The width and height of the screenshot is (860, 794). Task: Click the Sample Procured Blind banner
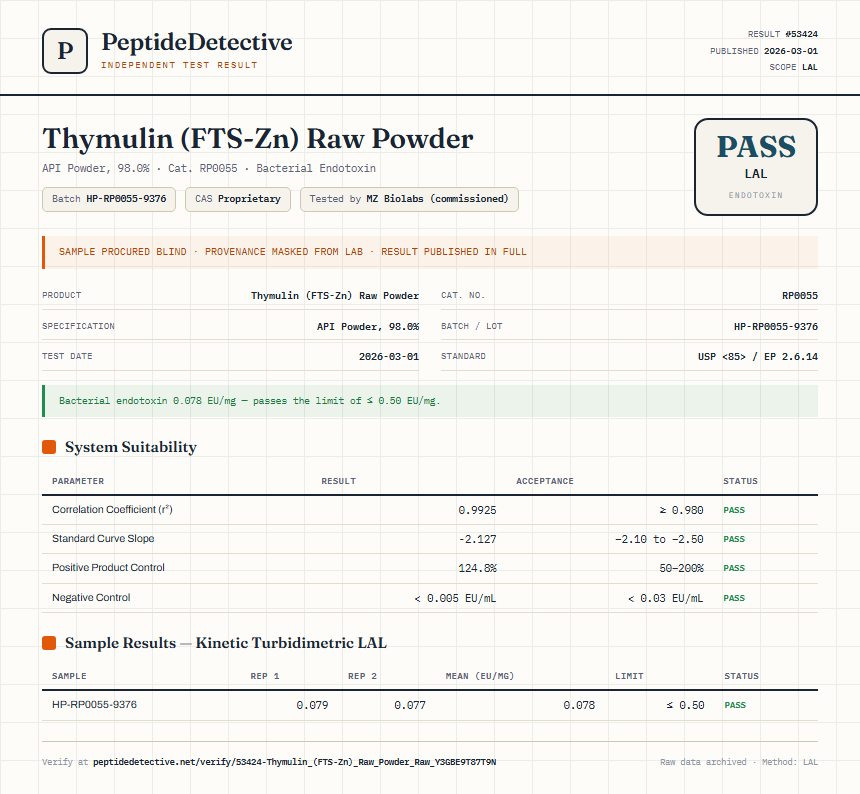(x=430, y=252)
